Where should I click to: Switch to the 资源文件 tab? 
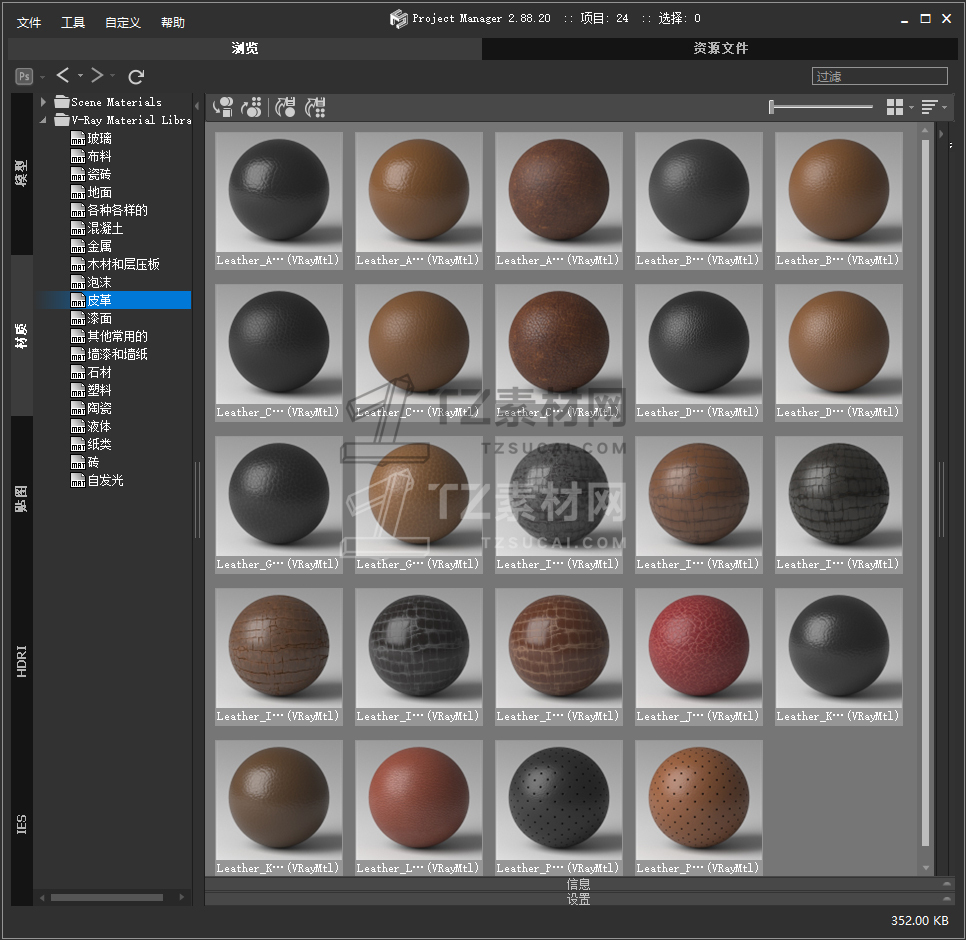720,48
